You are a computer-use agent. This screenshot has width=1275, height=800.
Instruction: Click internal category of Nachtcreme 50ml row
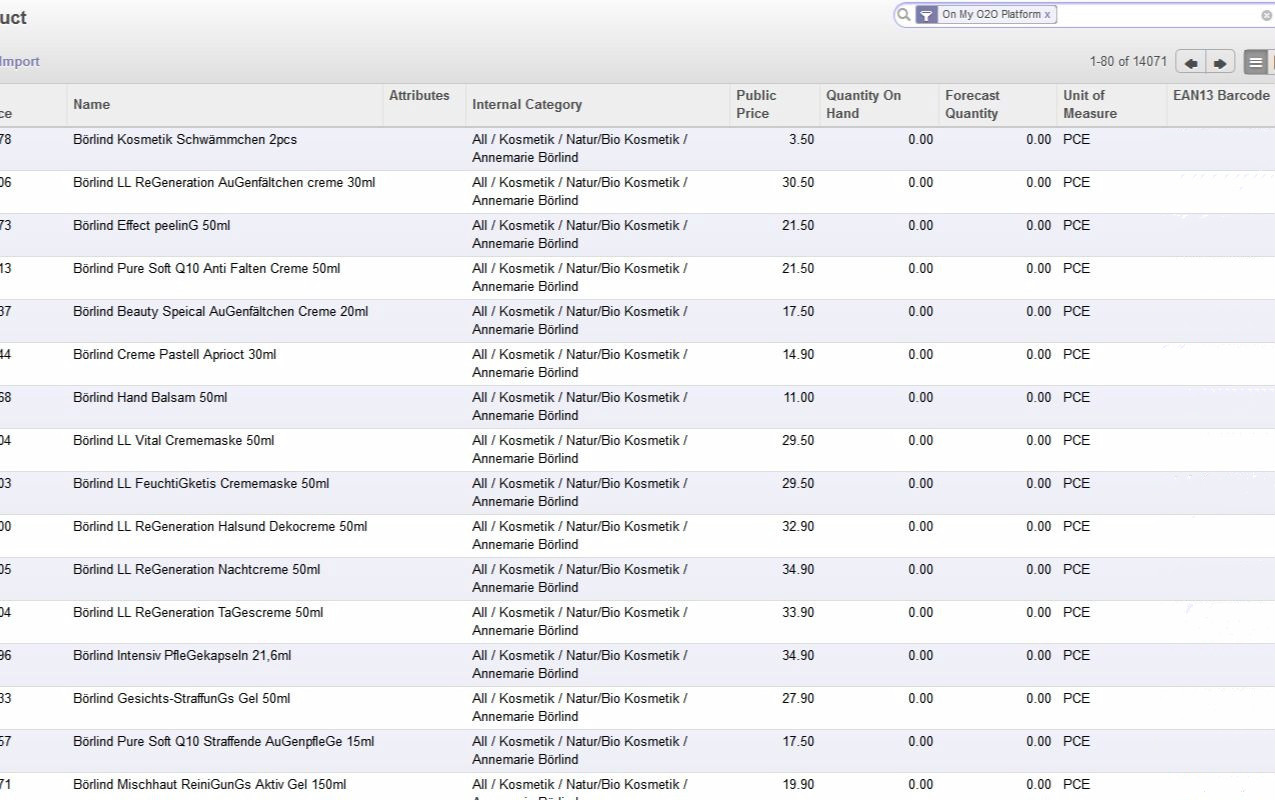pyautogui.click(x=580, y=579)
